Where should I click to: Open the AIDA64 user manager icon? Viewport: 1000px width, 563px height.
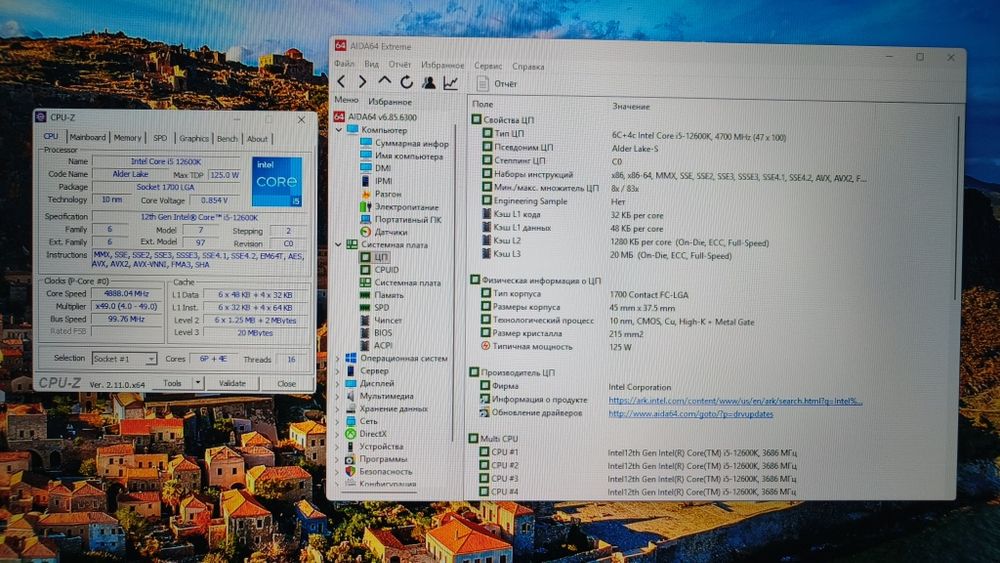click(429, 82)
